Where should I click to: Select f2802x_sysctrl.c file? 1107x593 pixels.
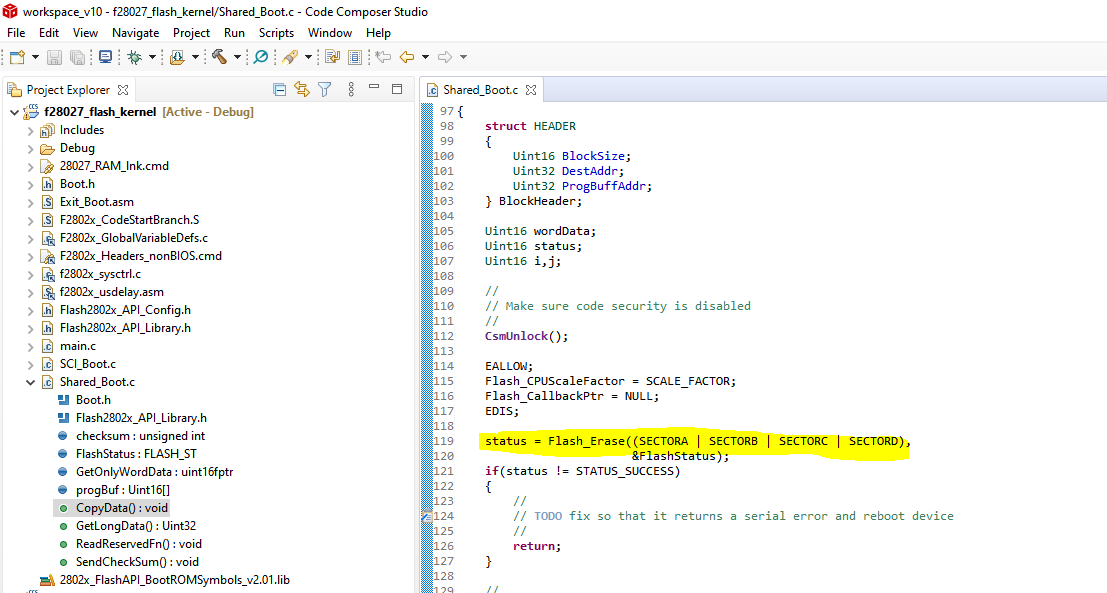[x=100, y=274]
